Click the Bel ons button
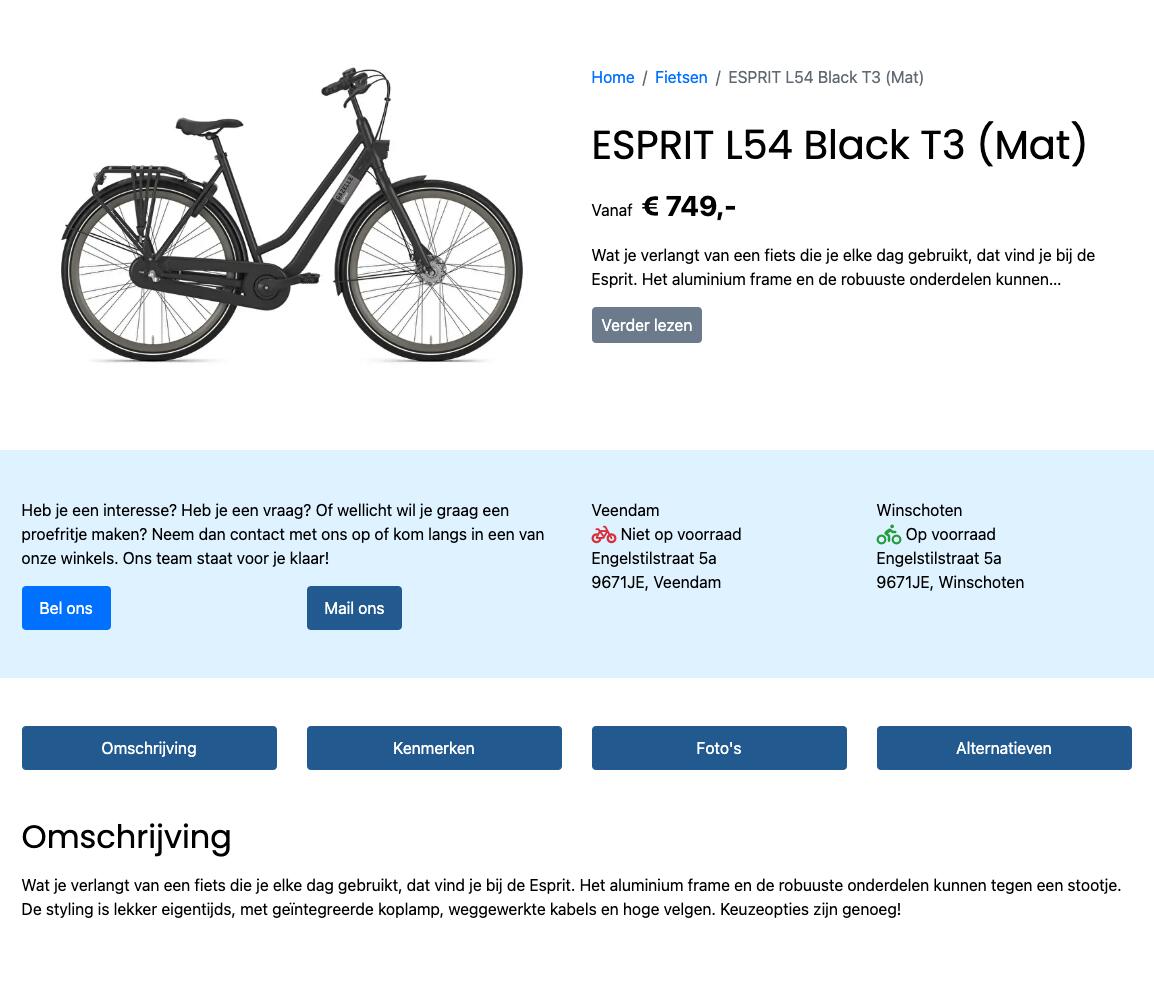1154x984 pixels. [x=66, y=608]
